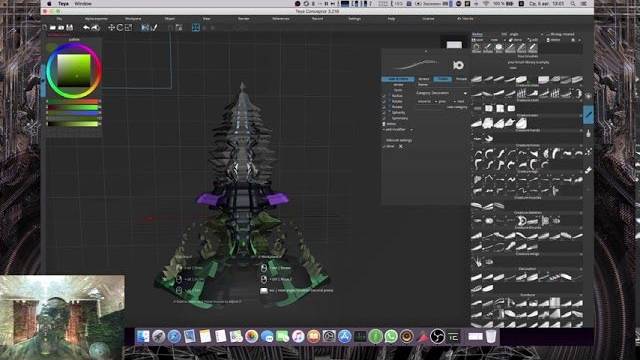Viewport: 640px width, 360px height.
Task: Click the green channel color slider
Action: click(x=73, y=107)
